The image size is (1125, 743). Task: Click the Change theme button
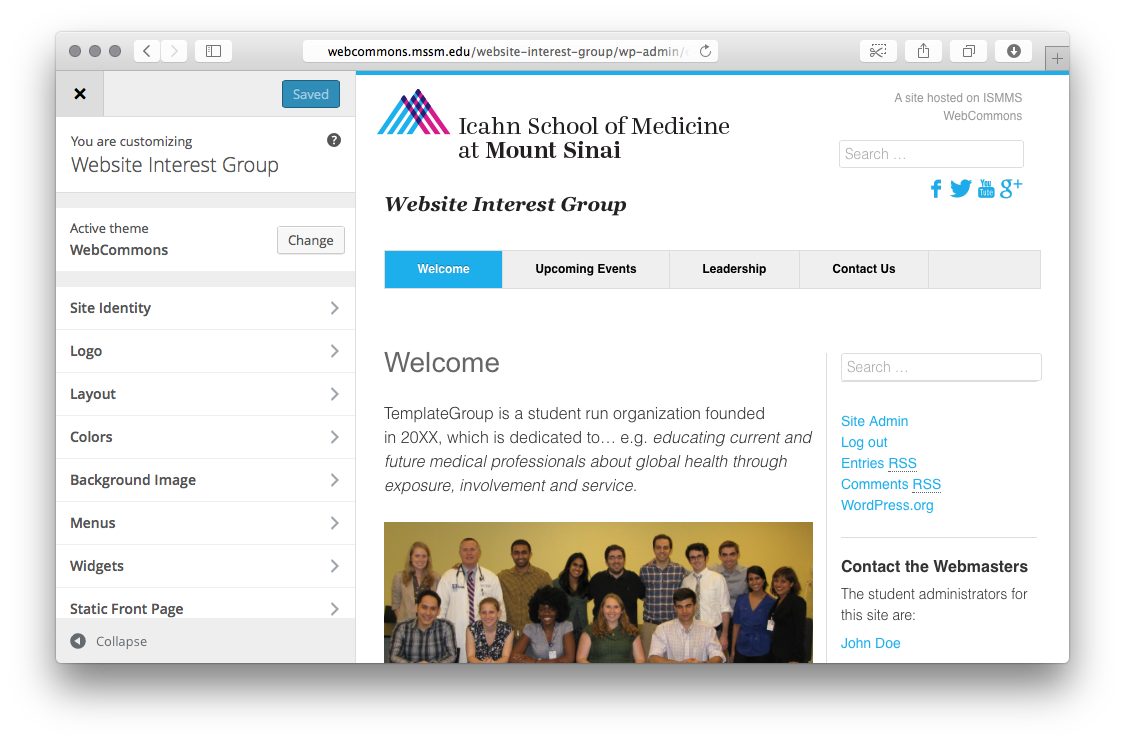[311, 240]
